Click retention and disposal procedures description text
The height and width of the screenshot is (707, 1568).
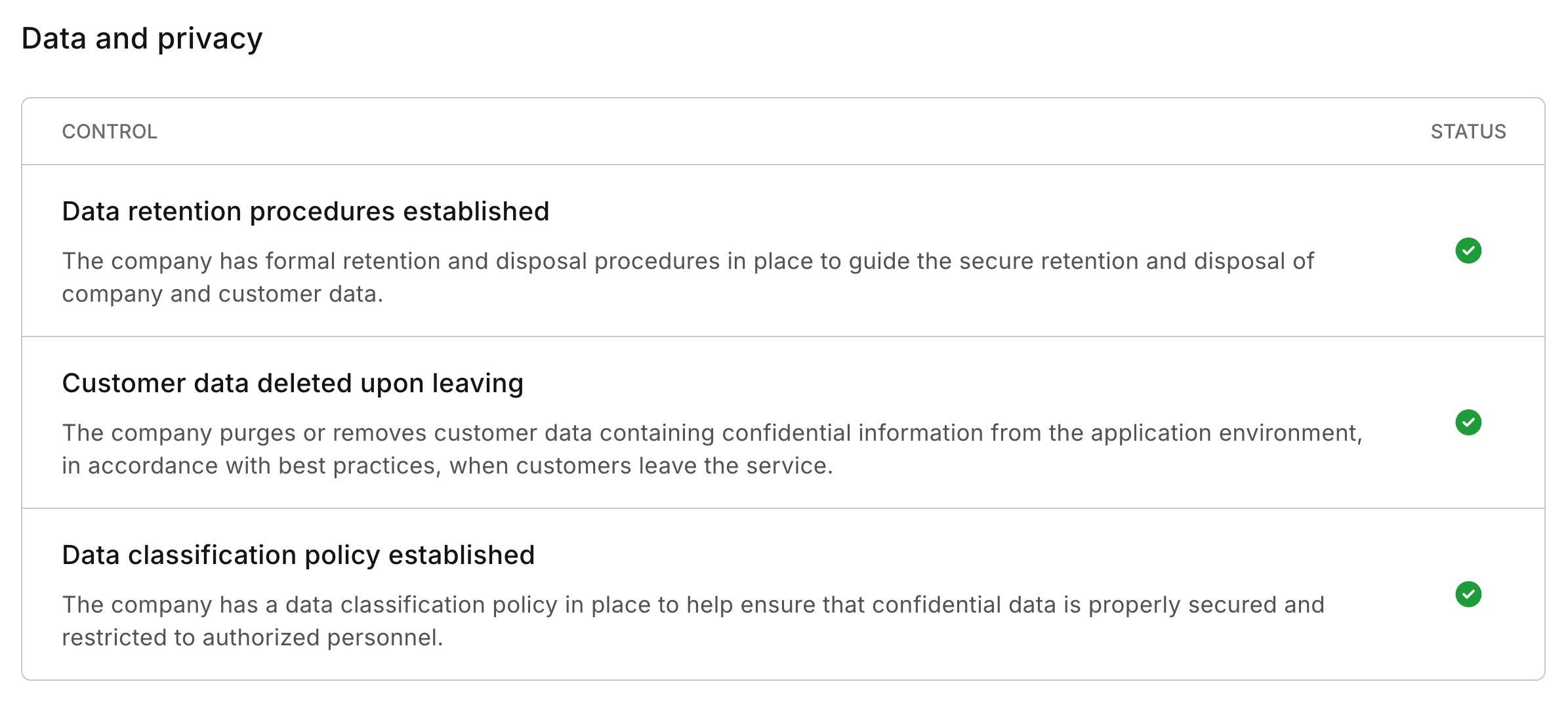pyautogui.click(x=688, y=277)
